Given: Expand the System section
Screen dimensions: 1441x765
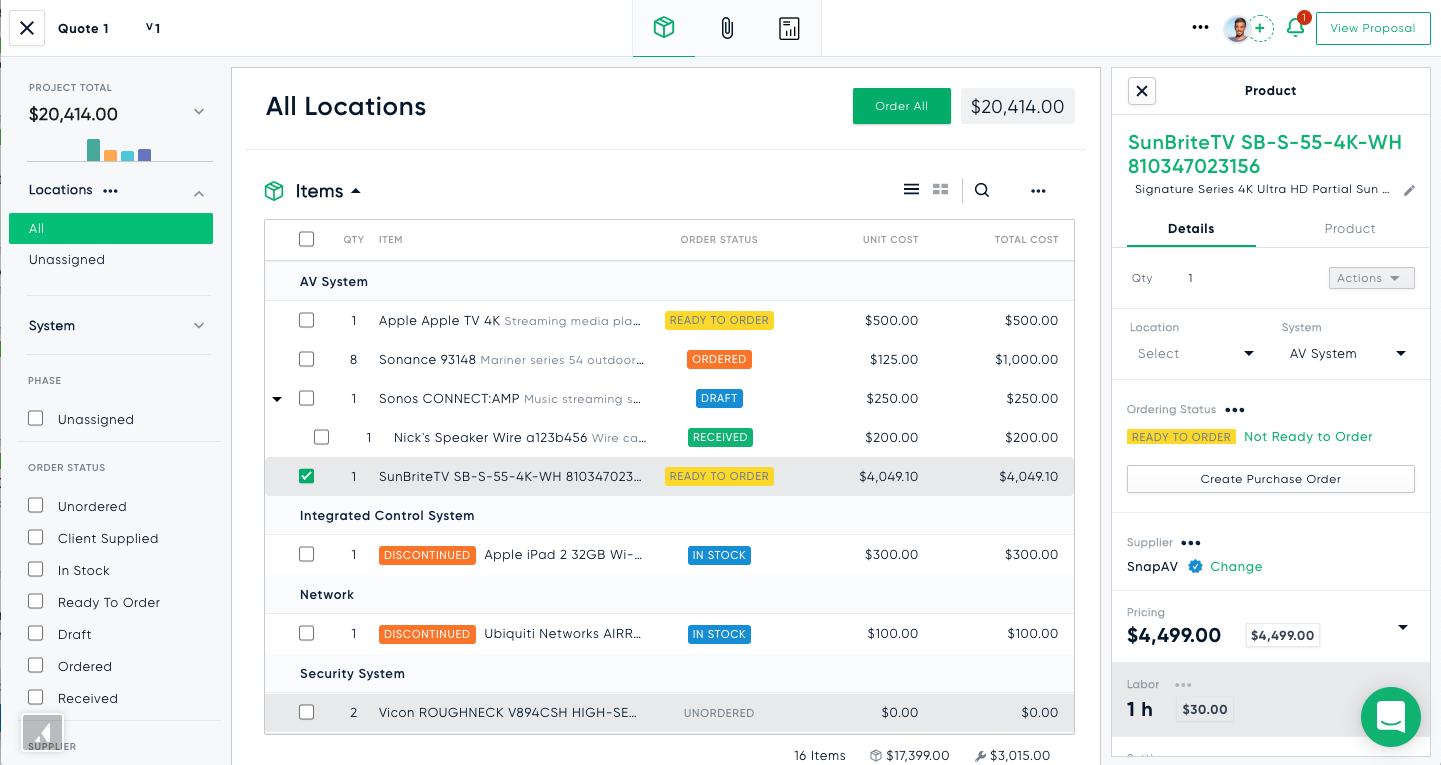Looking at the screenshot, I should coord(199,326).
